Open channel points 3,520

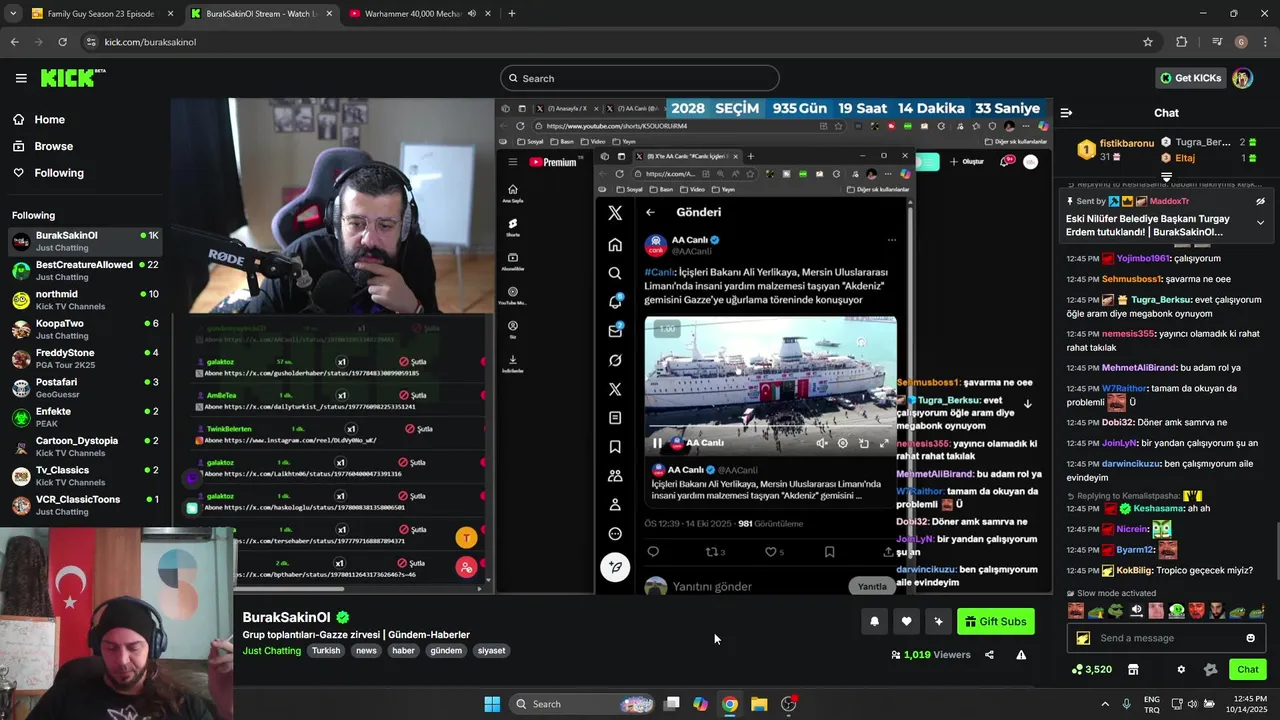tap(1091, 670)
